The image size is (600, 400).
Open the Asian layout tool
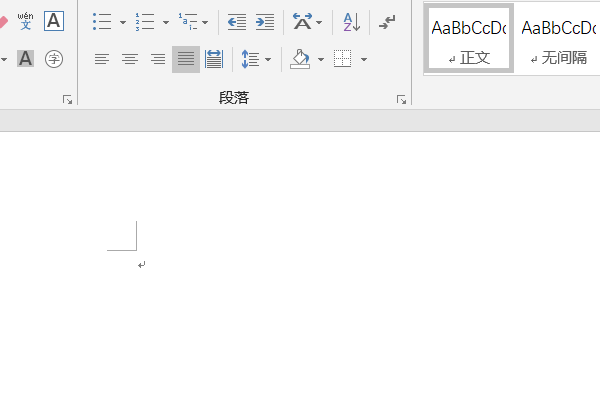(x=303, y=21)
